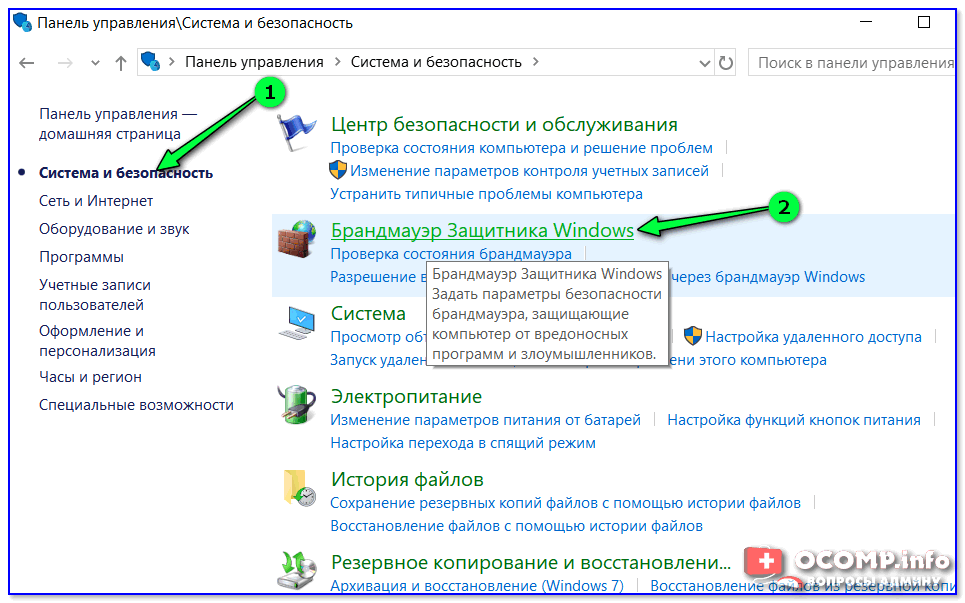The height and width of the screenshot is (603, 965).
Task: Click Сохранение резервных копий файлов link
Action: click(565, 503)
